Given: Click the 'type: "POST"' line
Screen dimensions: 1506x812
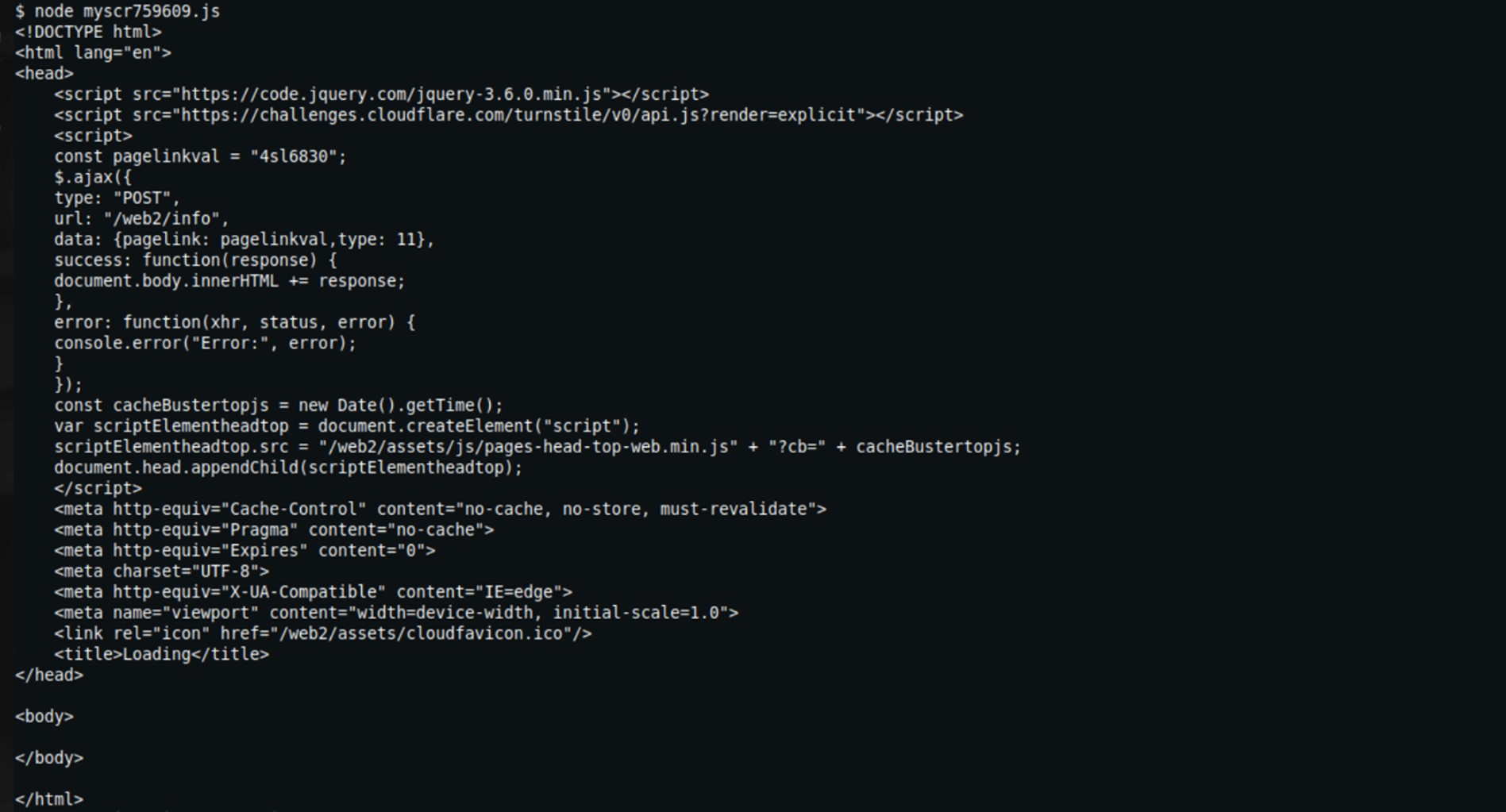Looking at the screenshot, I should pyautogui.click(x=117, y=198).
